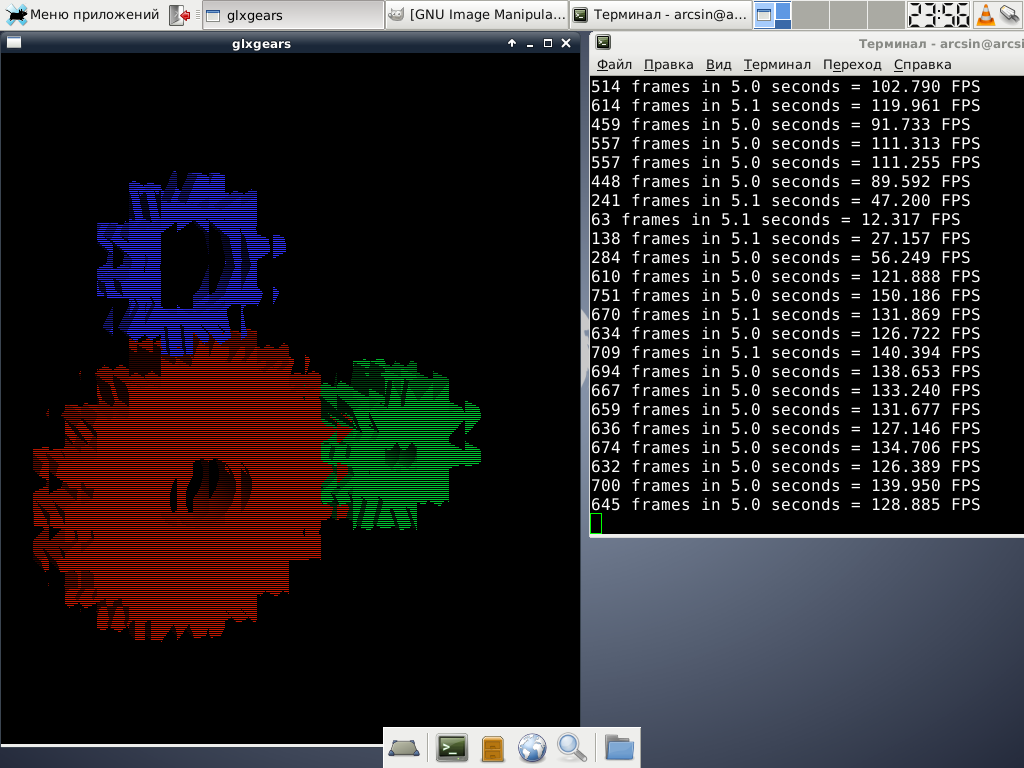Click terminal line ending 56.249 FPS
This screenshot has width=1024, height=768.
coord(780,257)
